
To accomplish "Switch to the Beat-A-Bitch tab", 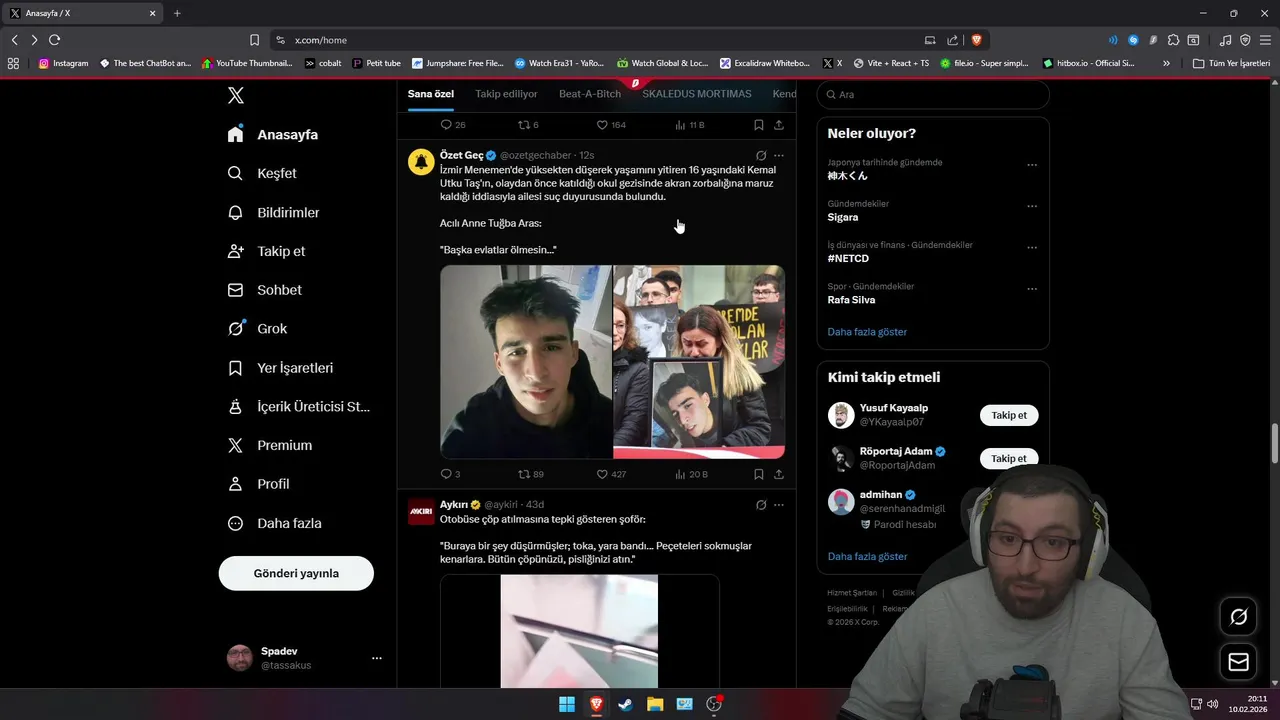I will [590, 94].
